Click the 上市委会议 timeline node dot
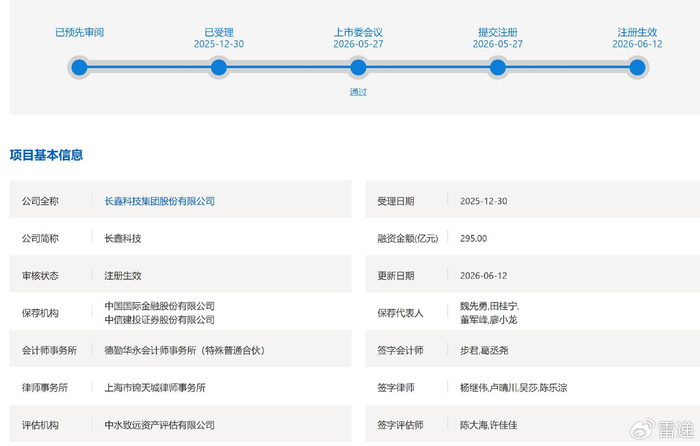 358,68
